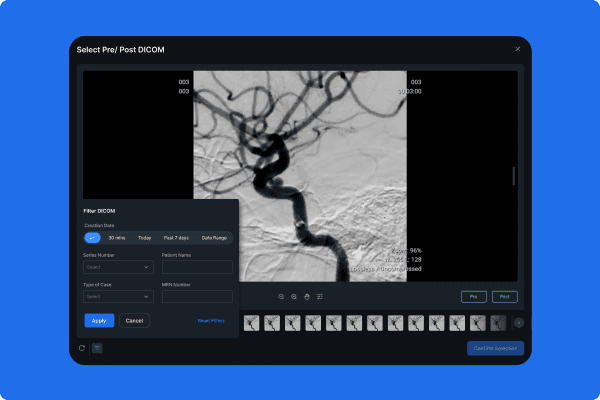
Task: Choose the Today creation date filter
Action: 145,238
